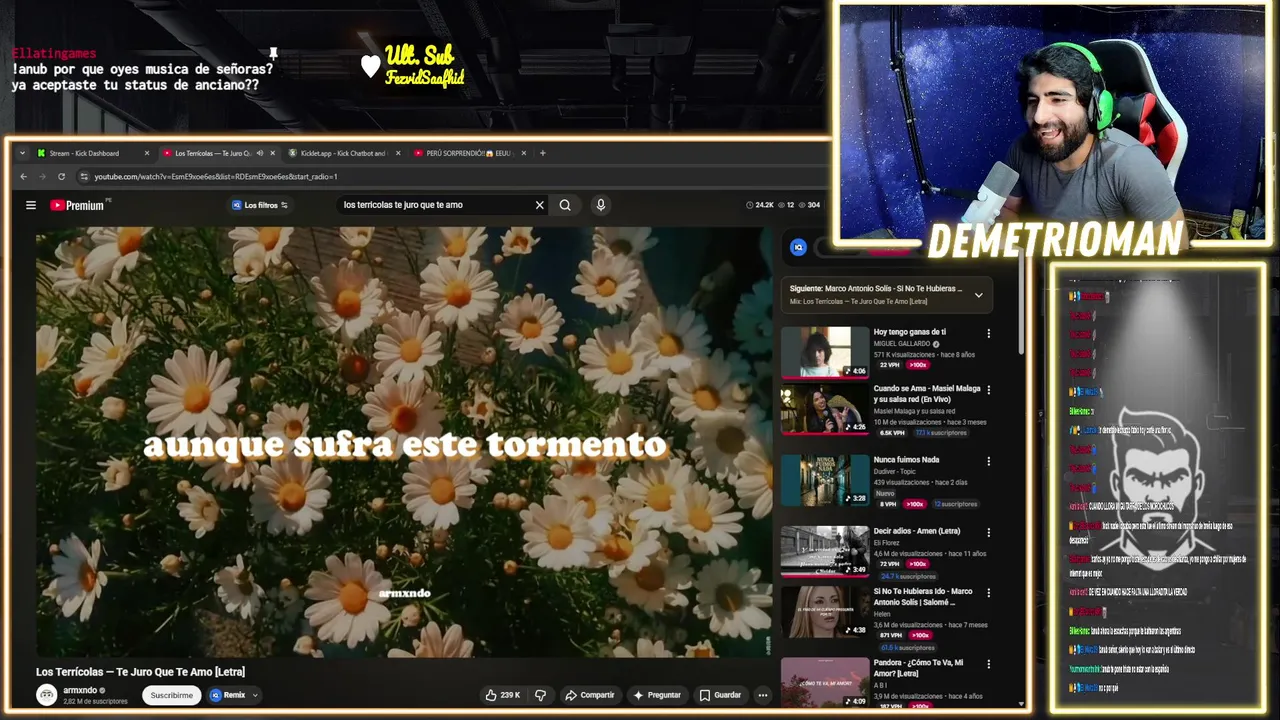Mute the Los Terrícolas tab audio icon

pos(259,153)
